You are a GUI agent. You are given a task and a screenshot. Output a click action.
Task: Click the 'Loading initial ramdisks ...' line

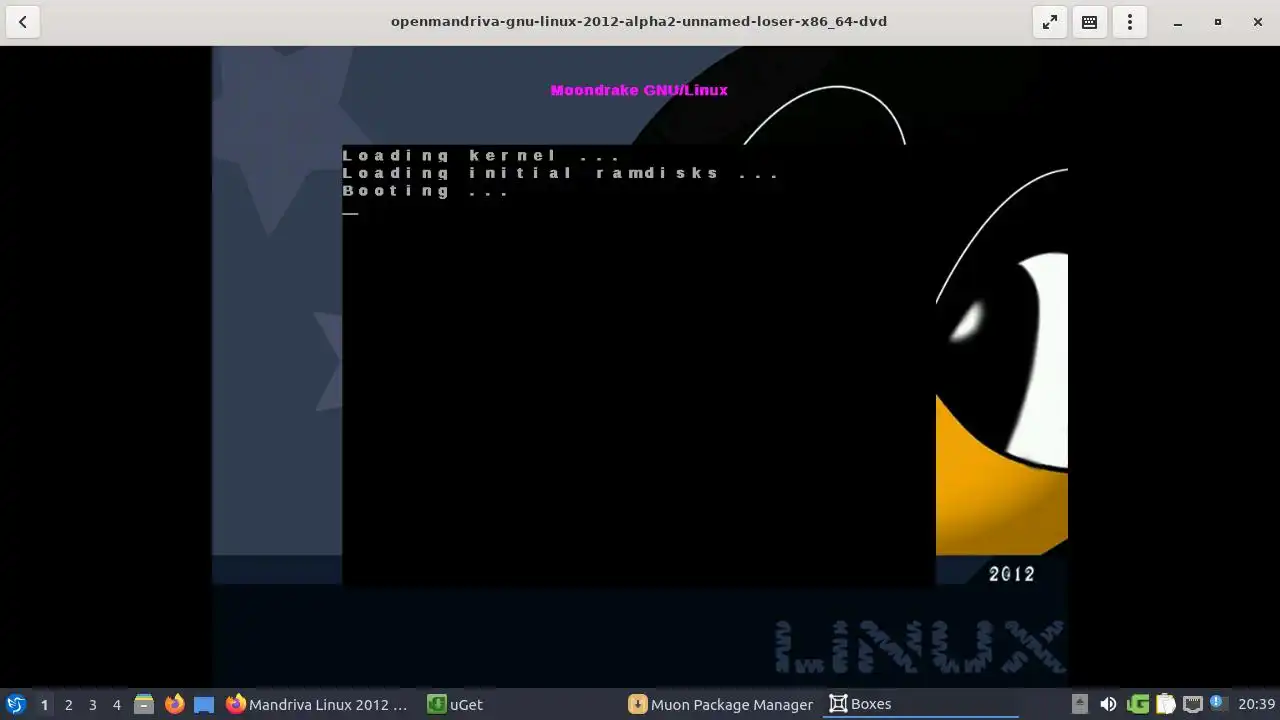[560, 173]
